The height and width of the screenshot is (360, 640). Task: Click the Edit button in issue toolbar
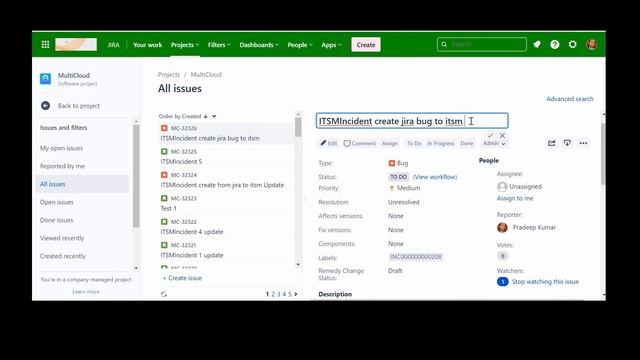[x=329, y=143]
